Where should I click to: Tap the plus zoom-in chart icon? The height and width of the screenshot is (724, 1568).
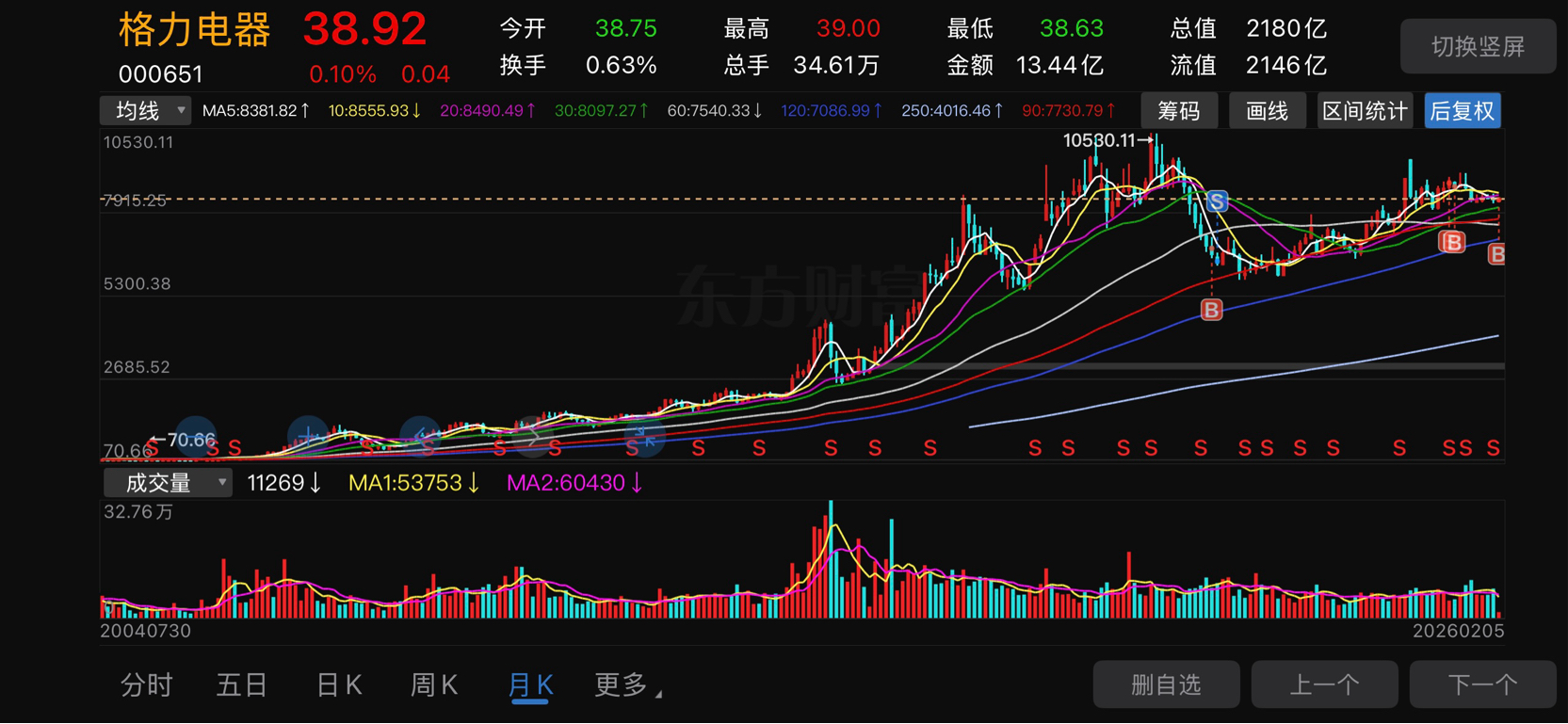click(x=308, y=438)
